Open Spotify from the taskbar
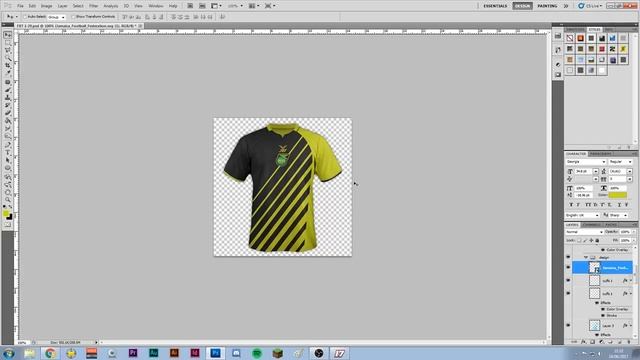Image resolution: width=640 pixels, height=360 pixels. [257, 353]
